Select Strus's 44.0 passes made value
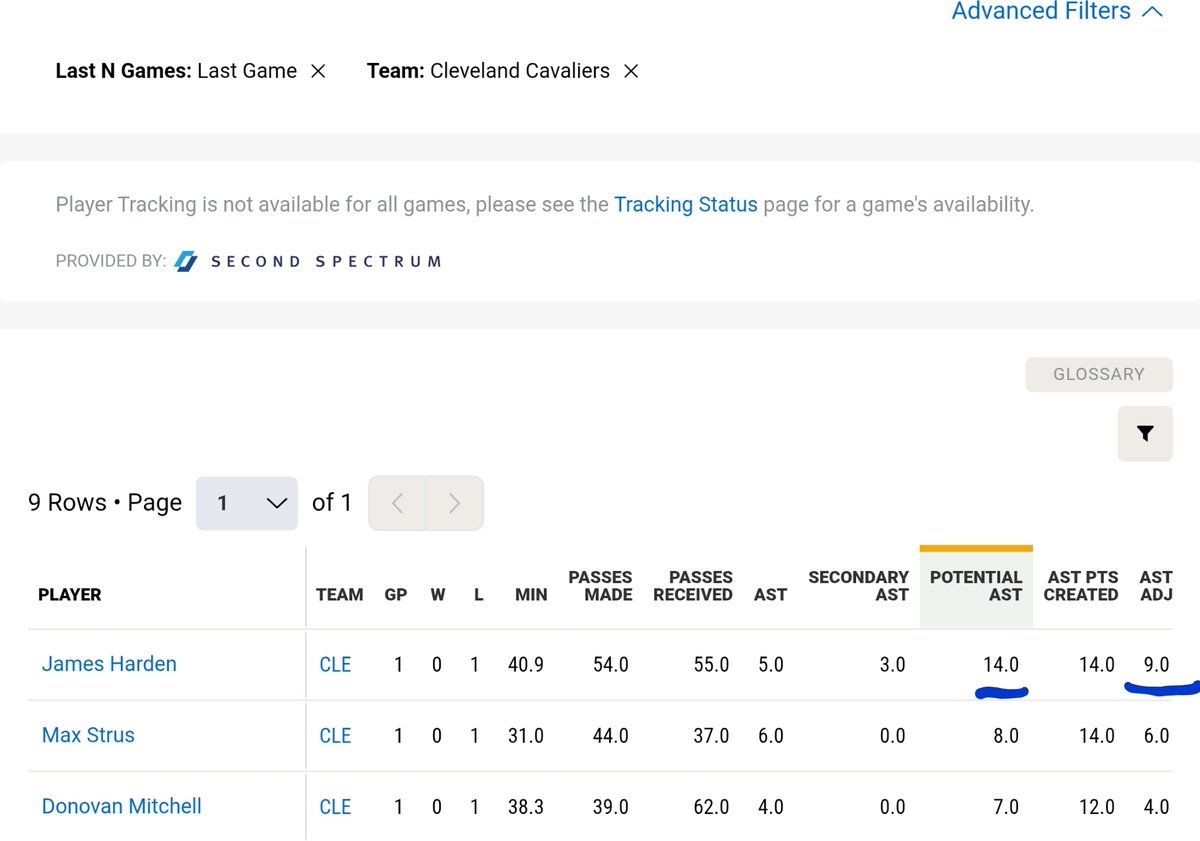 (610, 736)
